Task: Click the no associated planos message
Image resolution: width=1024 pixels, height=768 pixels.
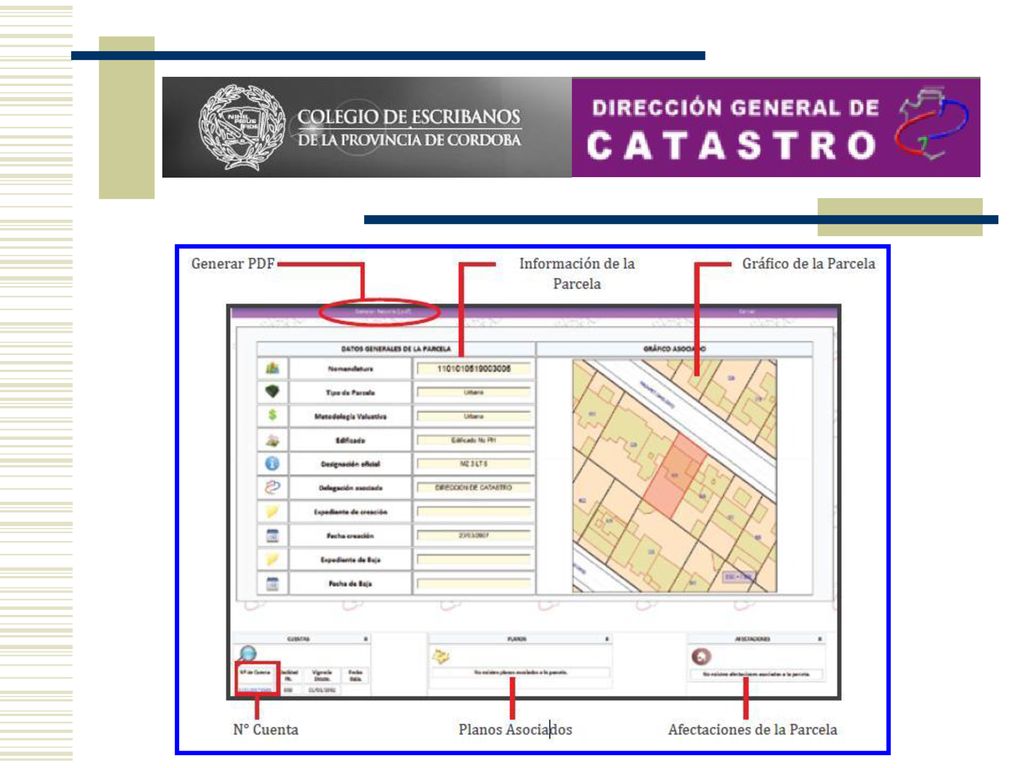Action: (520, 672)
